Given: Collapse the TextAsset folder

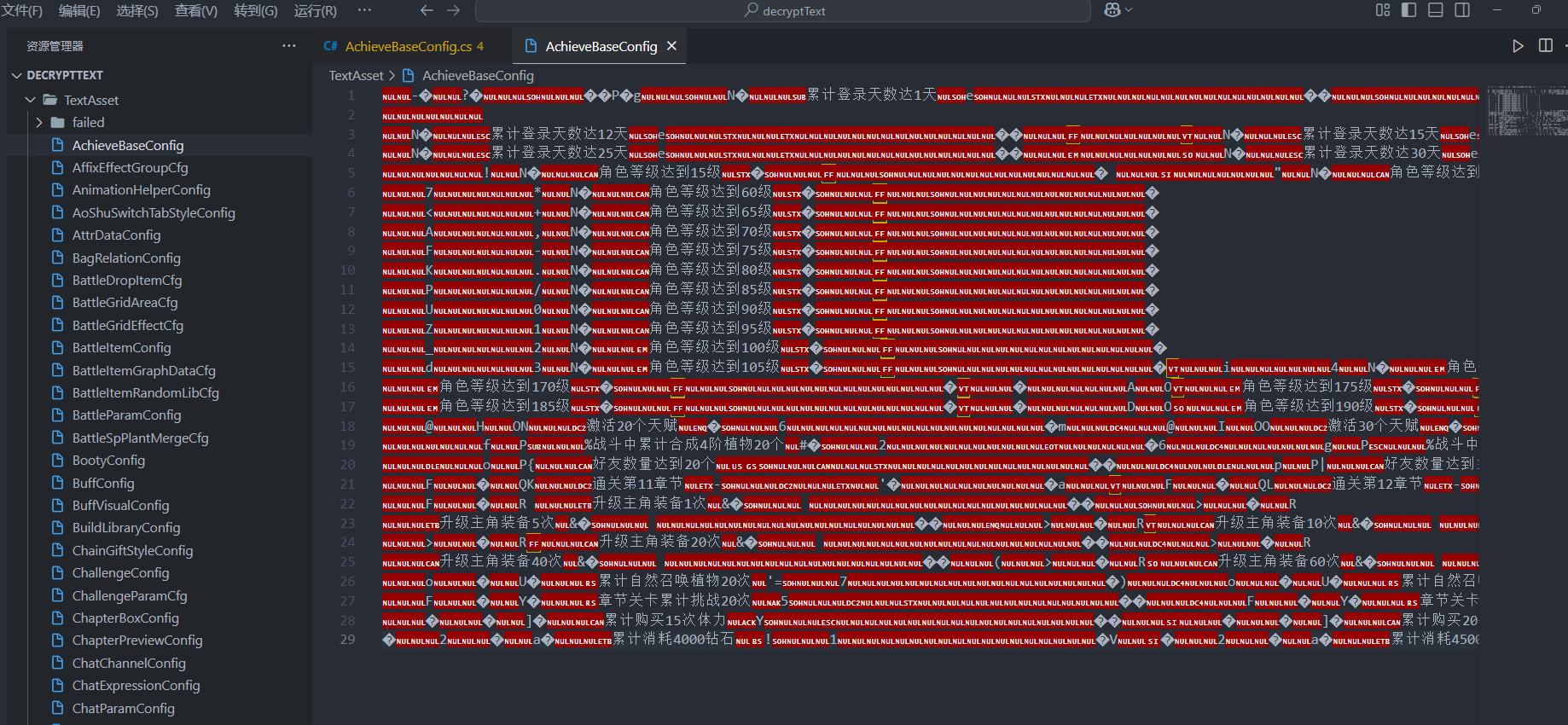Looking at the screenshot, I should point(31,100).
